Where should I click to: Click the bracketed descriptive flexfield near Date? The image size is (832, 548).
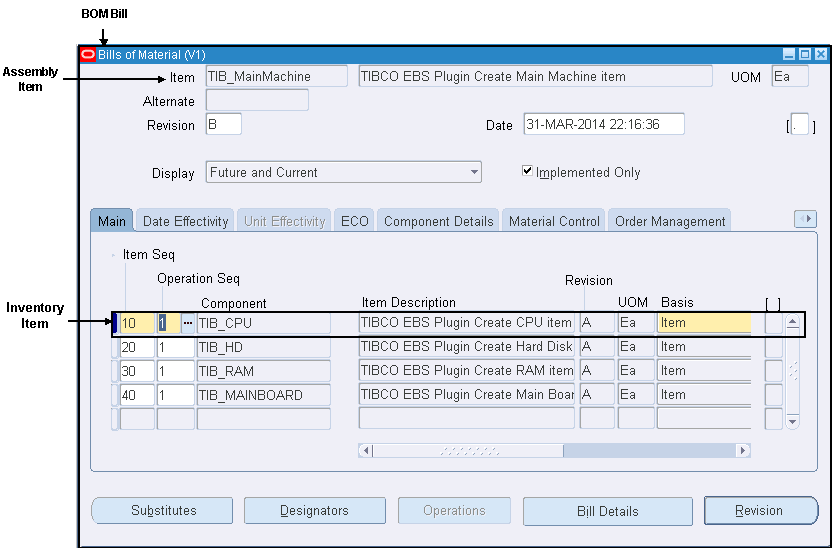click(x=800, y=125)
